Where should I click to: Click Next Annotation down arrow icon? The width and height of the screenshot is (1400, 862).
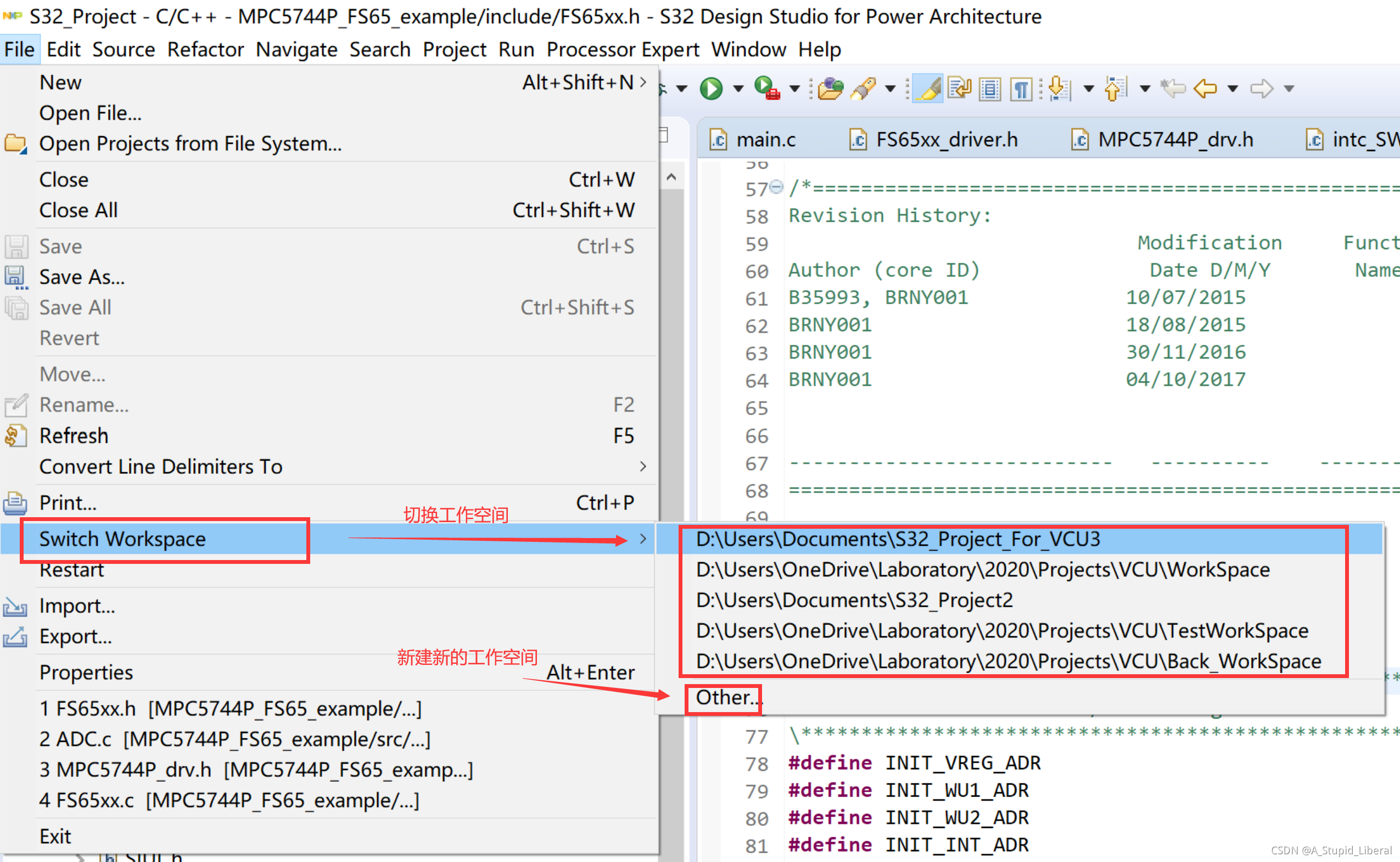coord(1059,88)
